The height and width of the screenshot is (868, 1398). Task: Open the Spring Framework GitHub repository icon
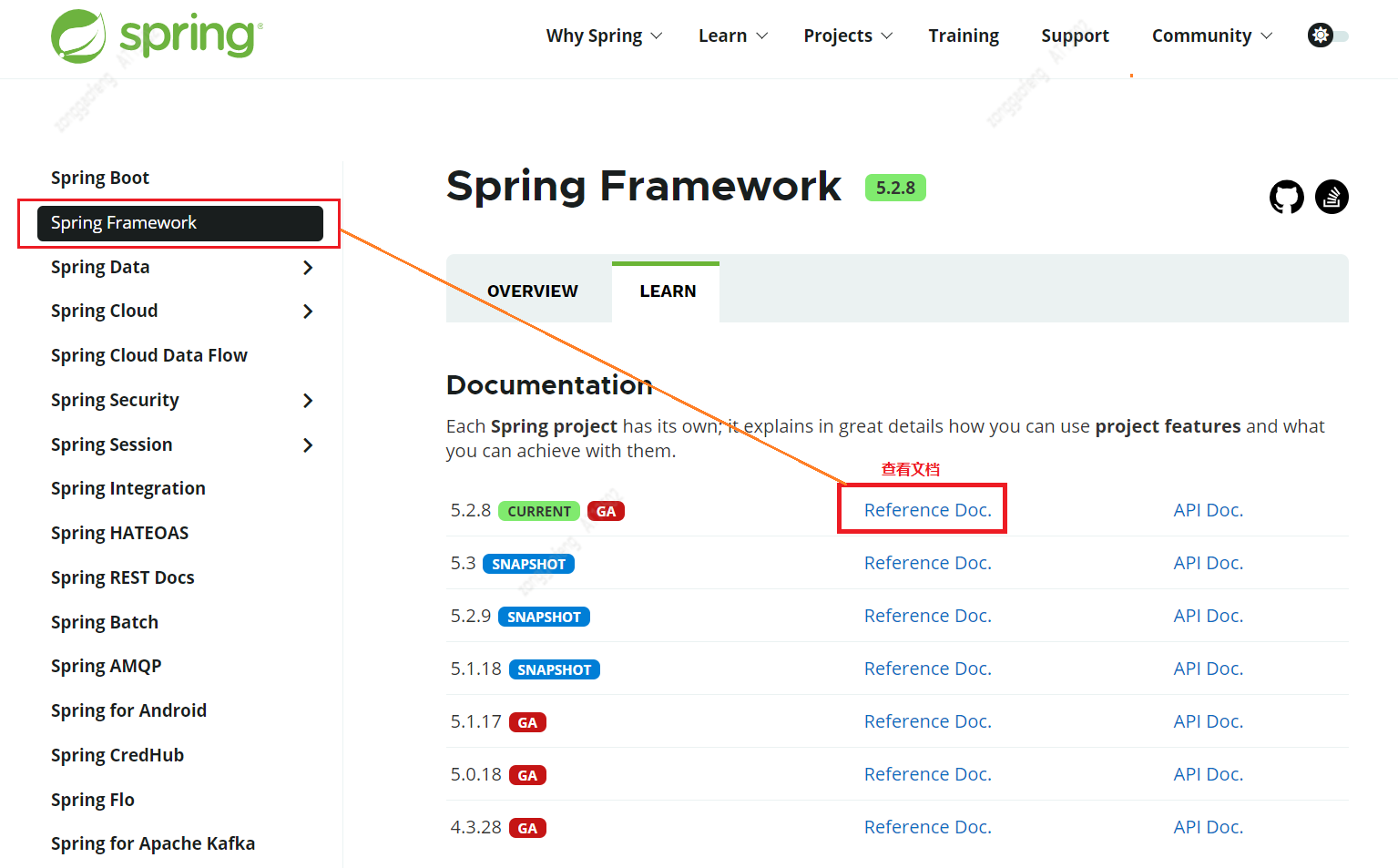pyautogui.click(x=1286, y=196)
